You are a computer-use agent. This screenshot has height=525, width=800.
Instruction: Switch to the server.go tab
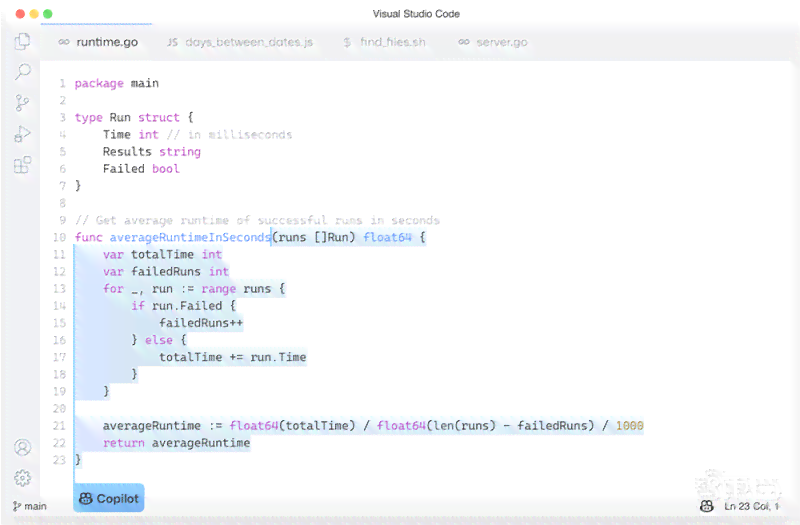click(502, 42)
